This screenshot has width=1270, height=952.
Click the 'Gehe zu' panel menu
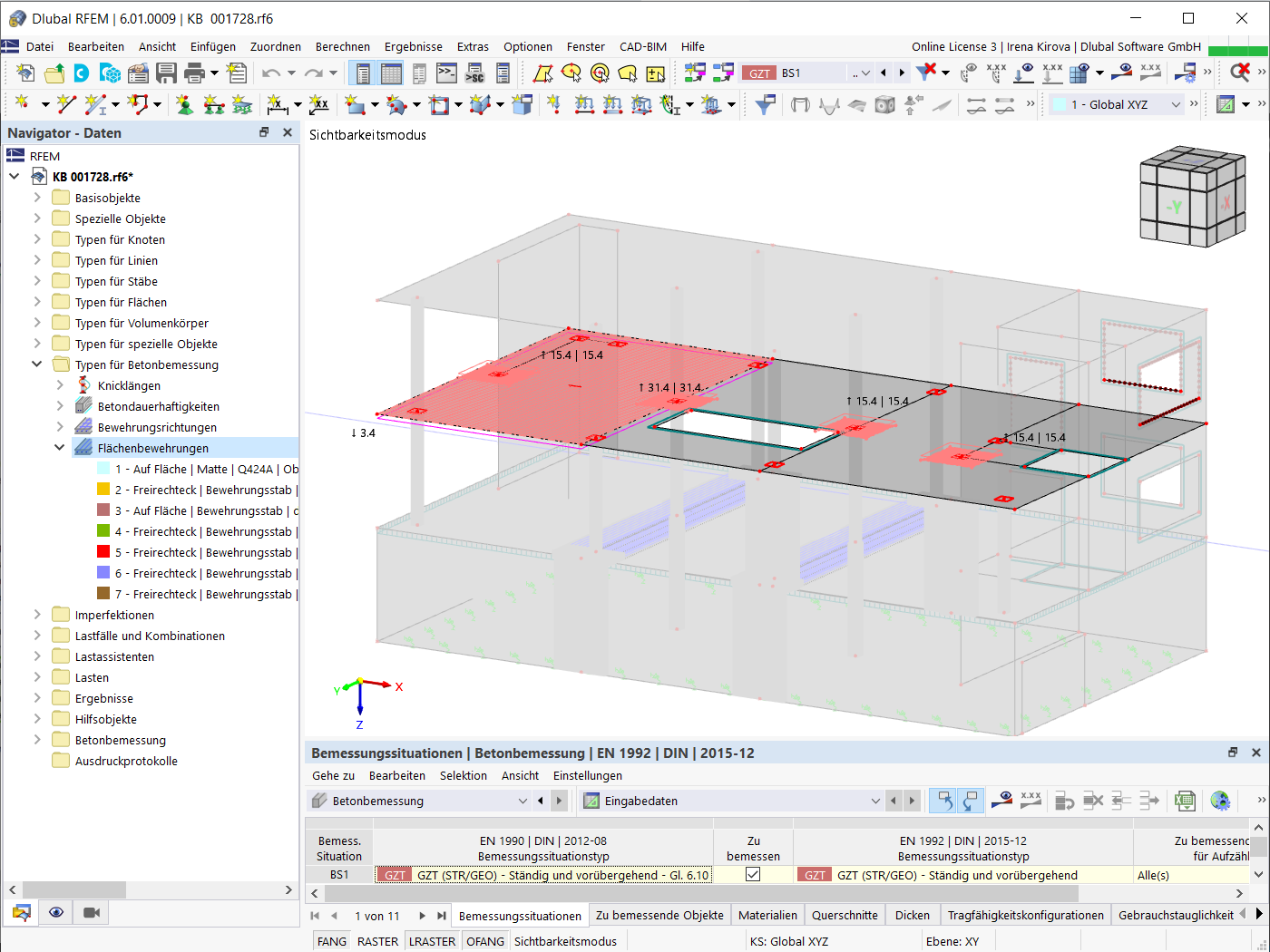(x=333, y=775)
